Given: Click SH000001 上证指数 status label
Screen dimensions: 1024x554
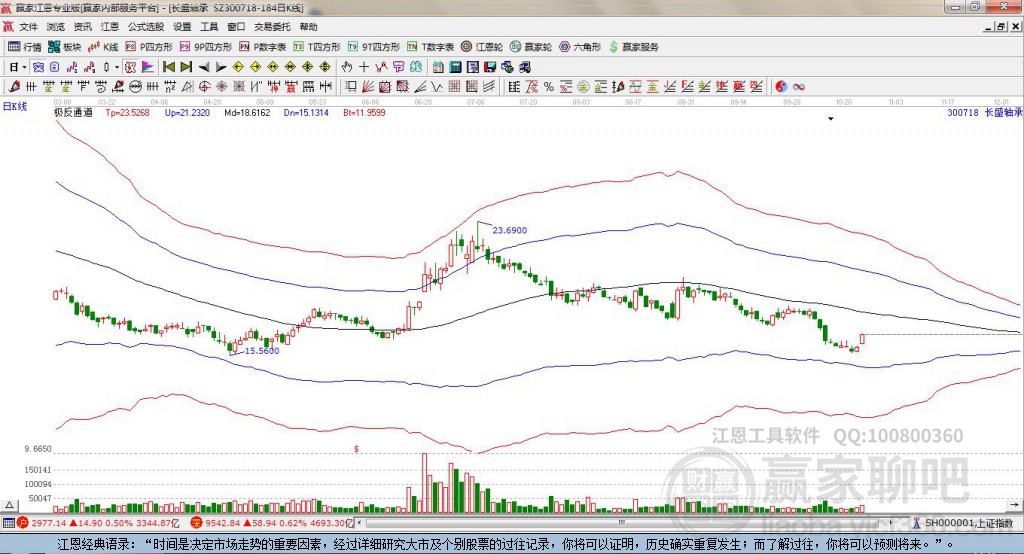Looking at the screenshot, I should [x=970, y=523].
